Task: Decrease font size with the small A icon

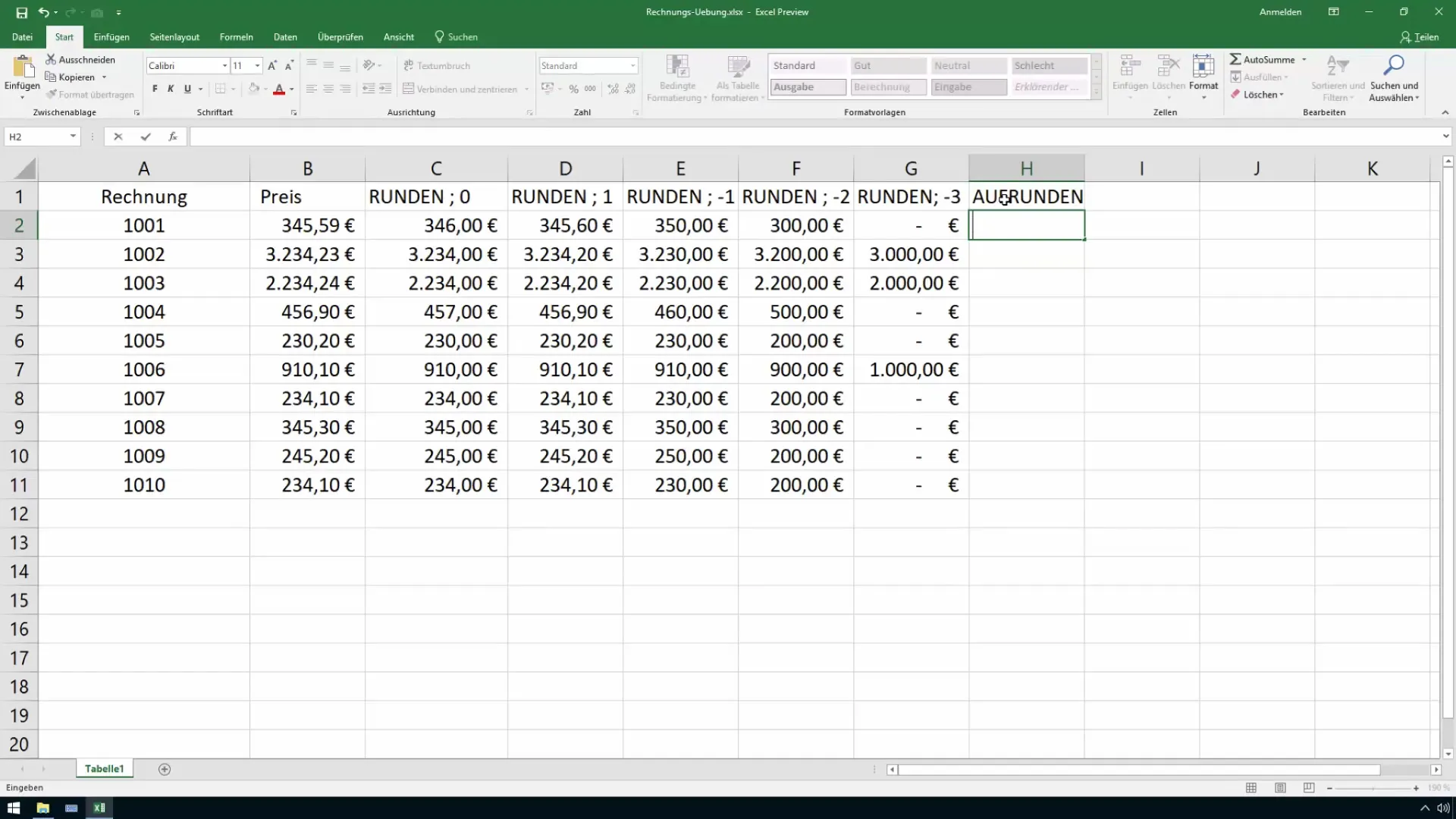Action: pyautogui.click(x=289, y=66)
